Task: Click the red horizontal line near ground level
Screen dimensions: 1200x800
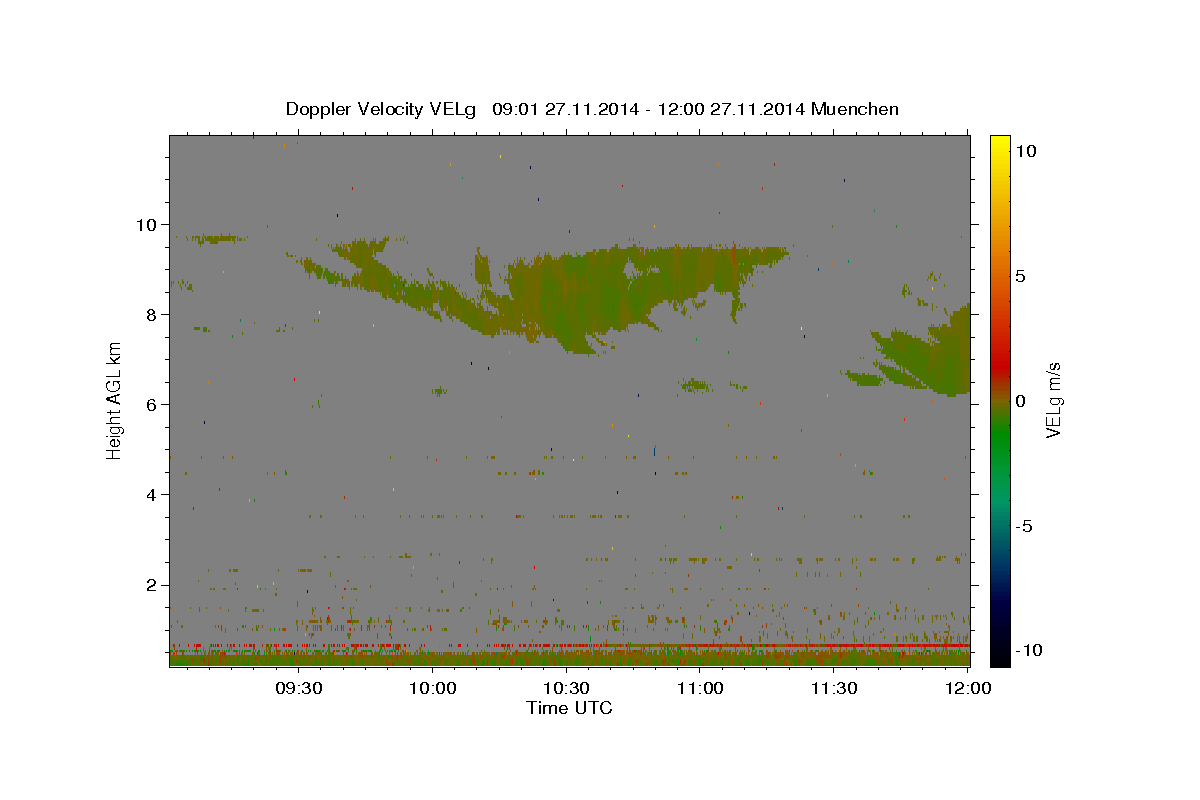Action: (x=570, y=646)
